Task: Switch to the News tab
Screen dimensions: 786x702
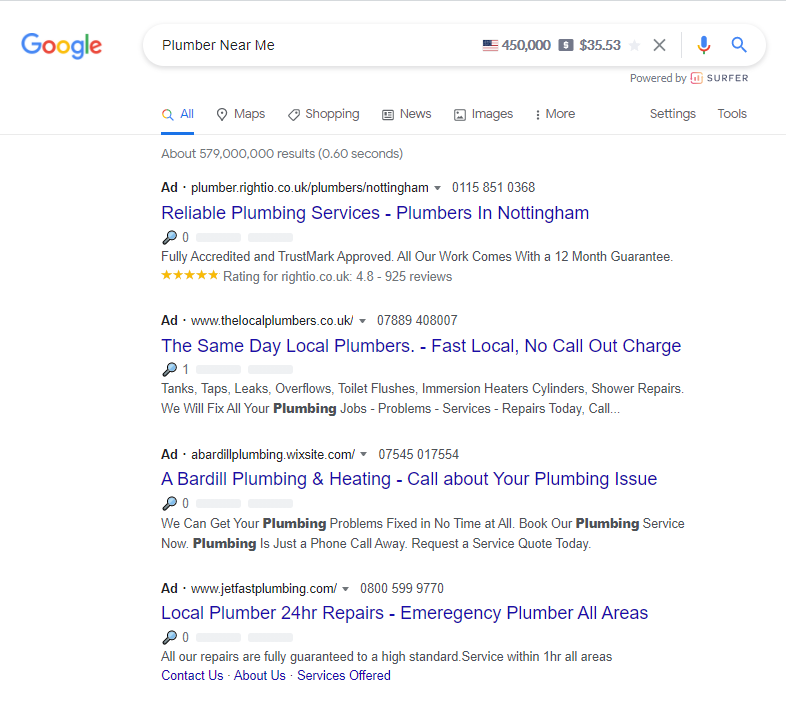Action: (x=407, y=114)
